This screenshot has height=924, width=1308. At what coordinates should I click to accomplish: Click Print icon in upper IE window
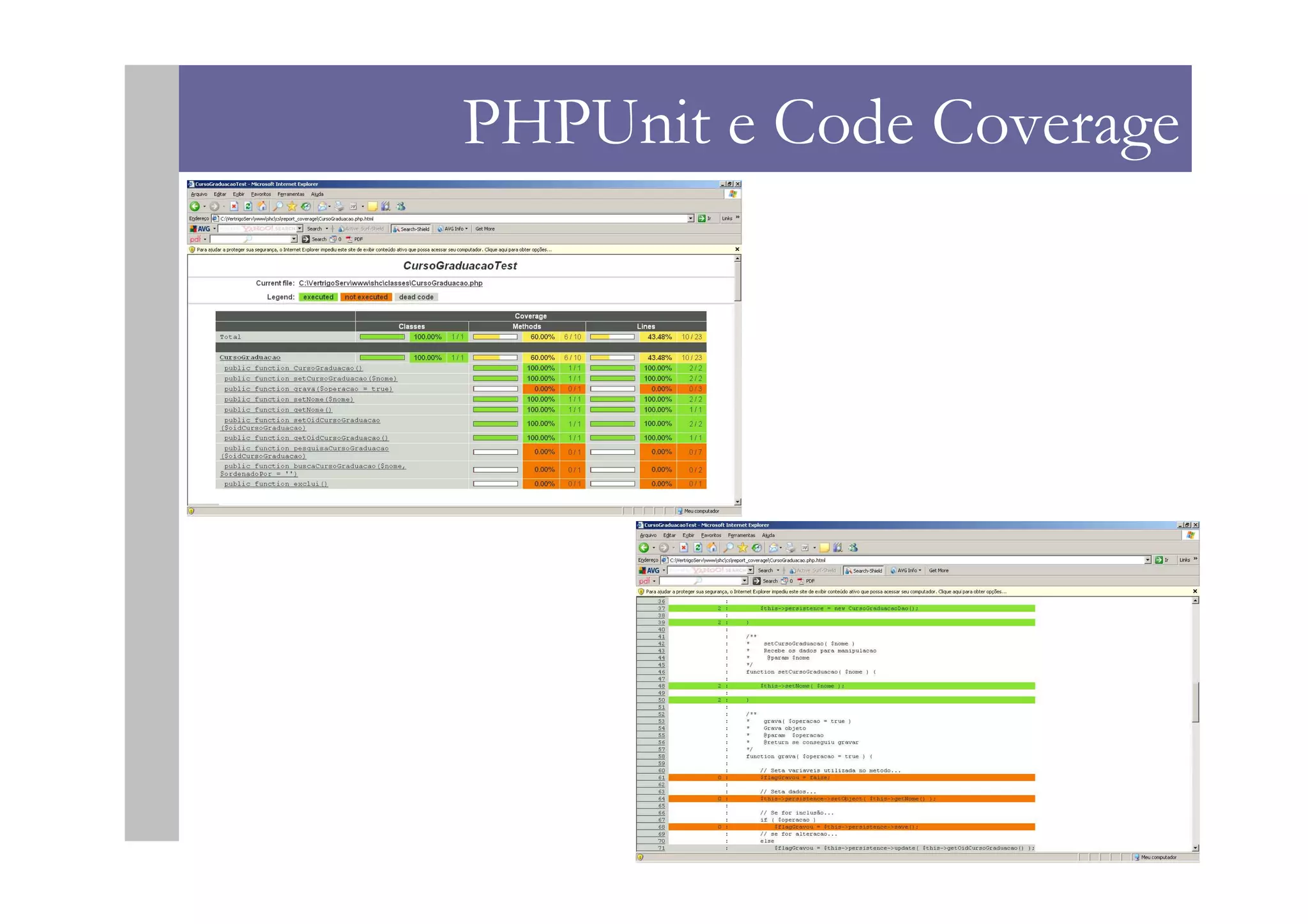point(339,206)
